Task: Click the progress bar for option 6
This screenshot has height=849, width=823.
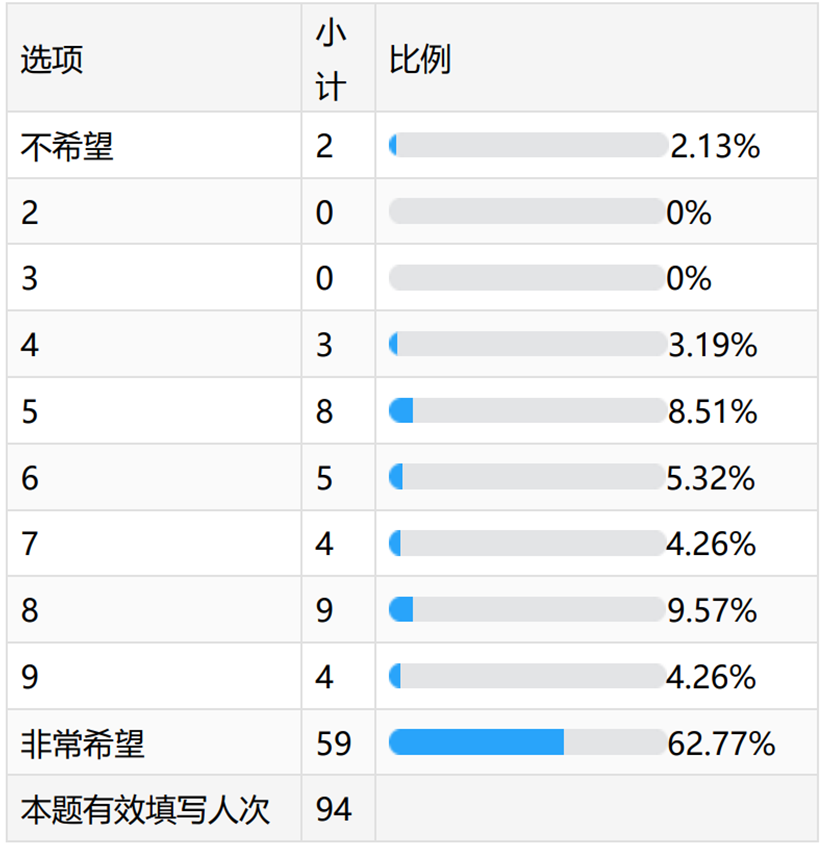Action: point(527,477)
